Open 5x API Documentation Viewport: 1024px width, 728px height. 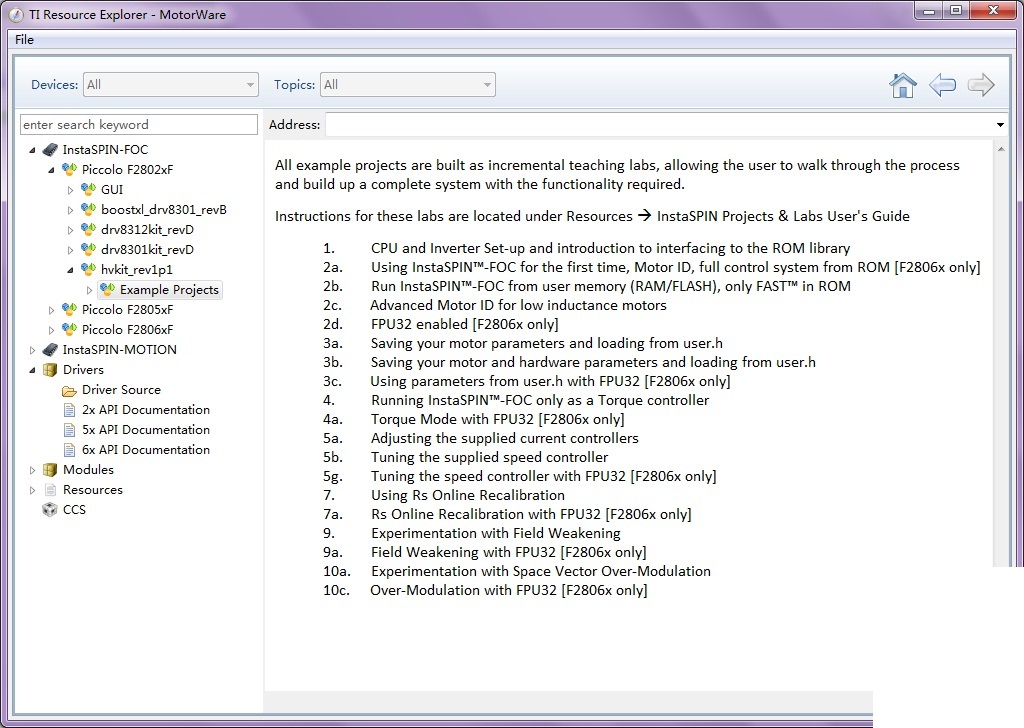pos(146,430)
